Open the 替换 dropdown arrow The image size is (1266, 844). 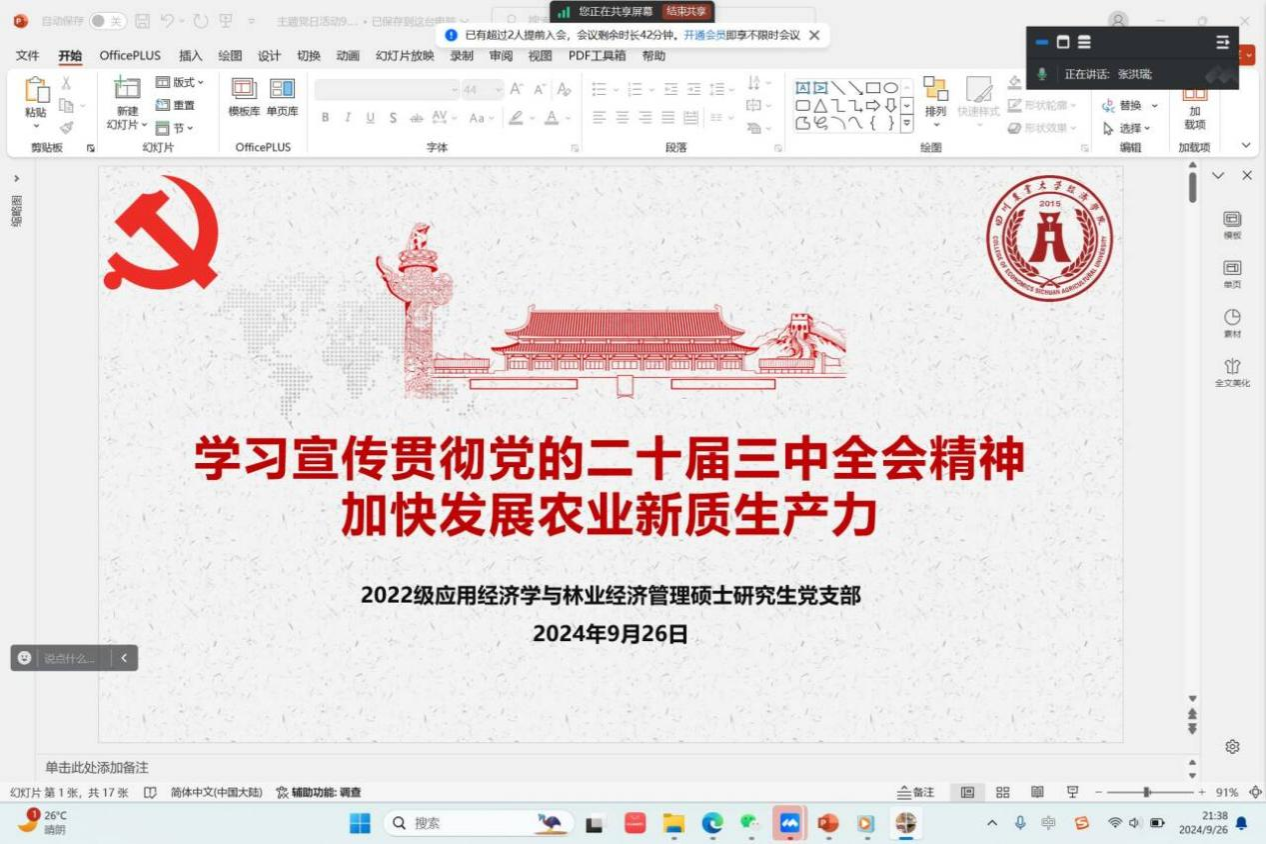(x=1154, y=105)
